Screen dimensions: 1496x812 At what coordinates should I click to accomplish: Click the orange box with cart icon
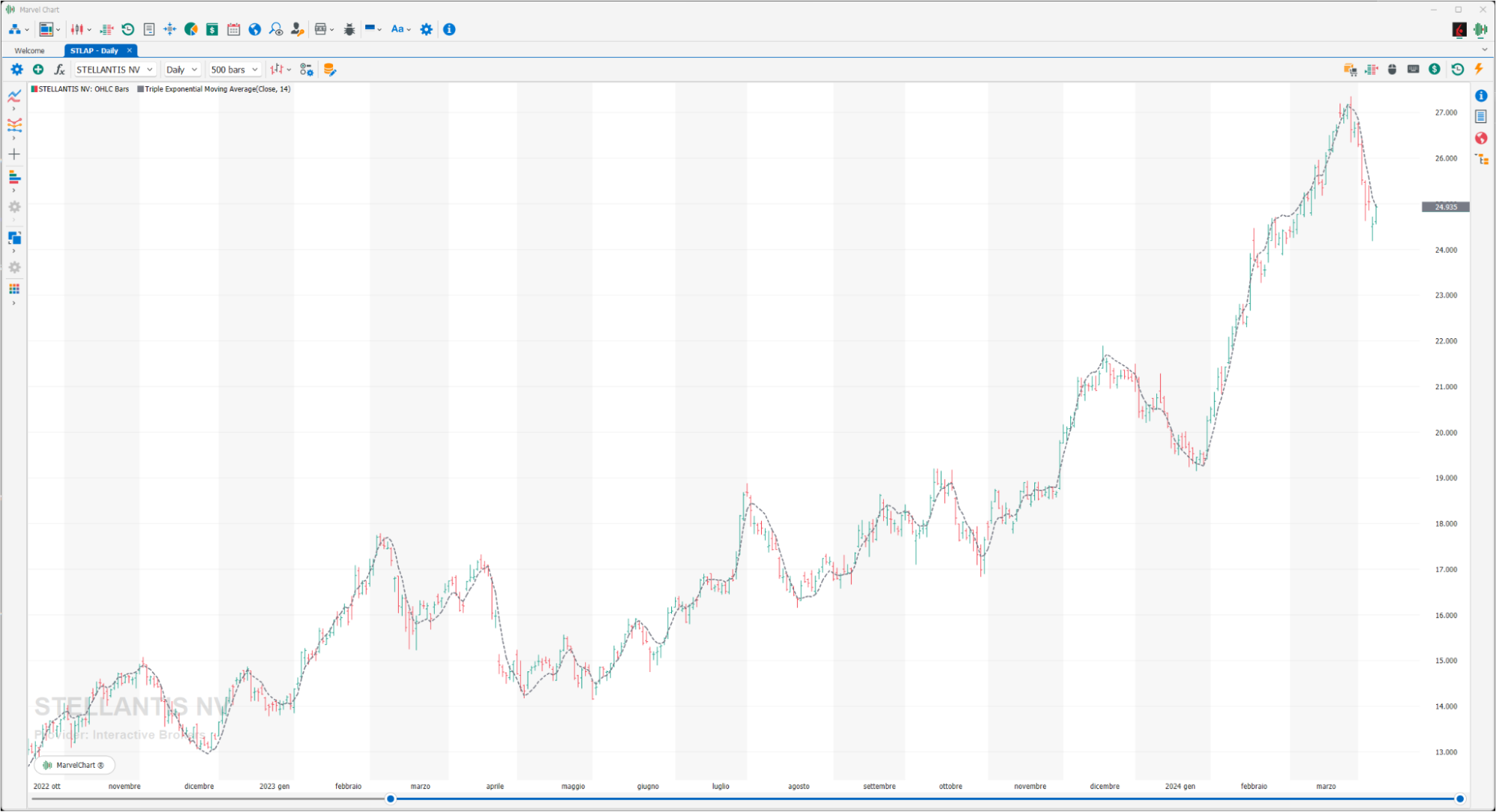tap(1350, 70)
